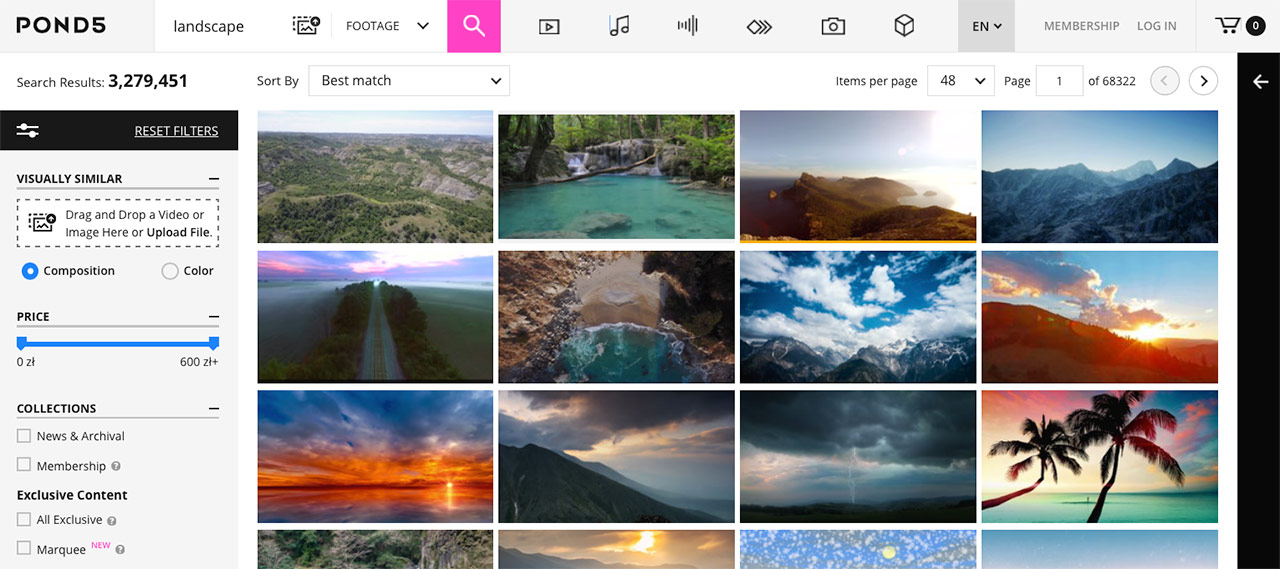This screenshot has height=569, width=1280.
Task: Click the Membership help question icon
Action: point(116,466)
